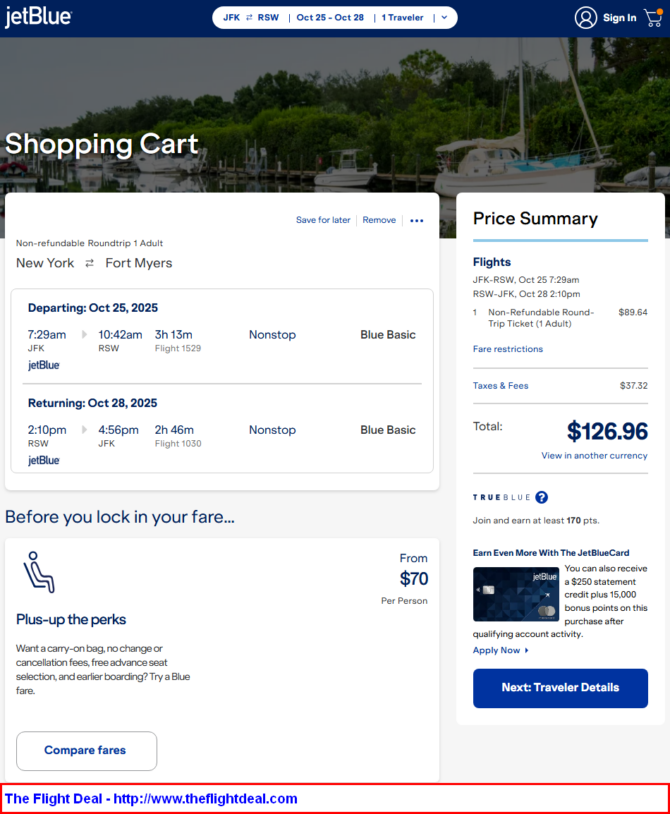Click the user profile icon

tap(585, 18)
